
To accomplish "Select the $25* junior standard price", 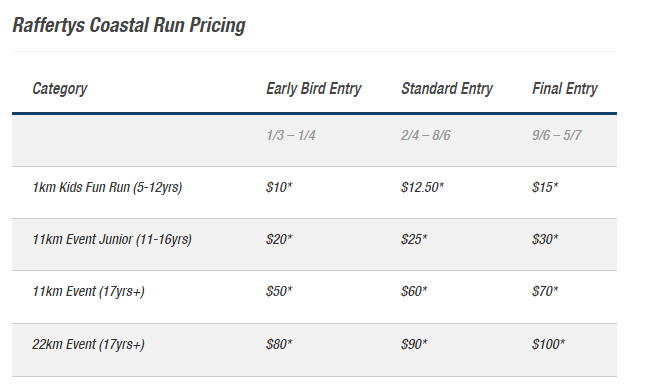I will coord(414,239).
